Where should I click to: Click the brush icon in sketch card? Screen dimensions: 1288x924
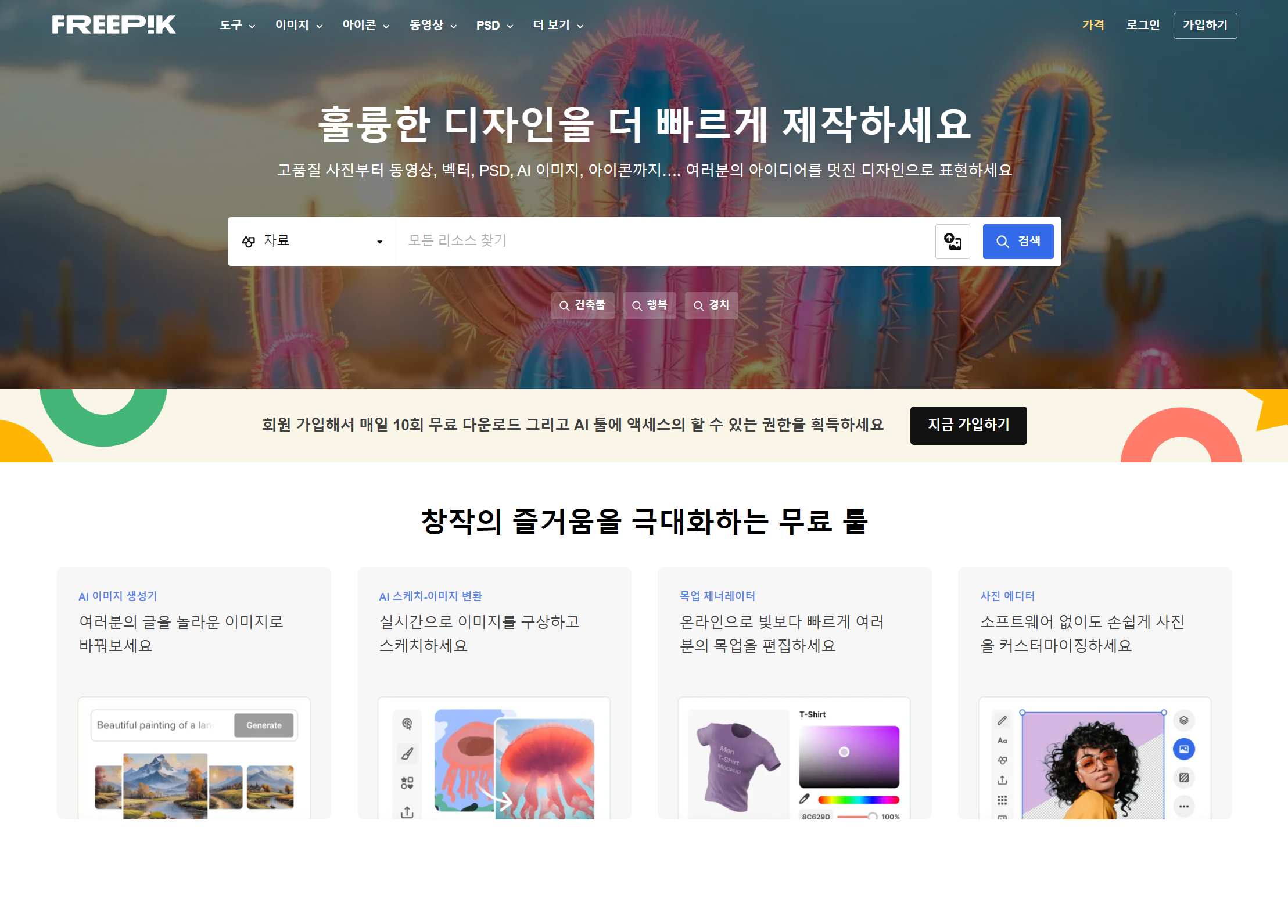click(x=407, y=754)
